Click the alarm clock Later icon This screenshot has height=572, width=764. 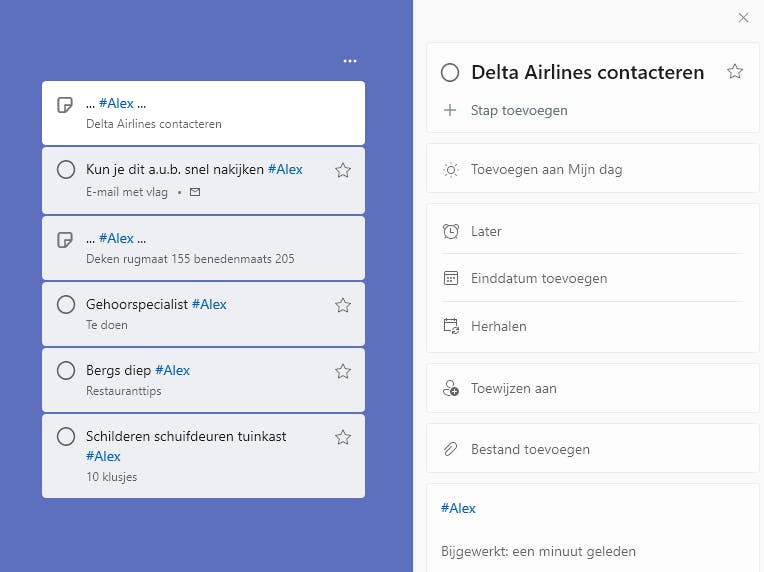pyautogui.click(x=451, y=231)
